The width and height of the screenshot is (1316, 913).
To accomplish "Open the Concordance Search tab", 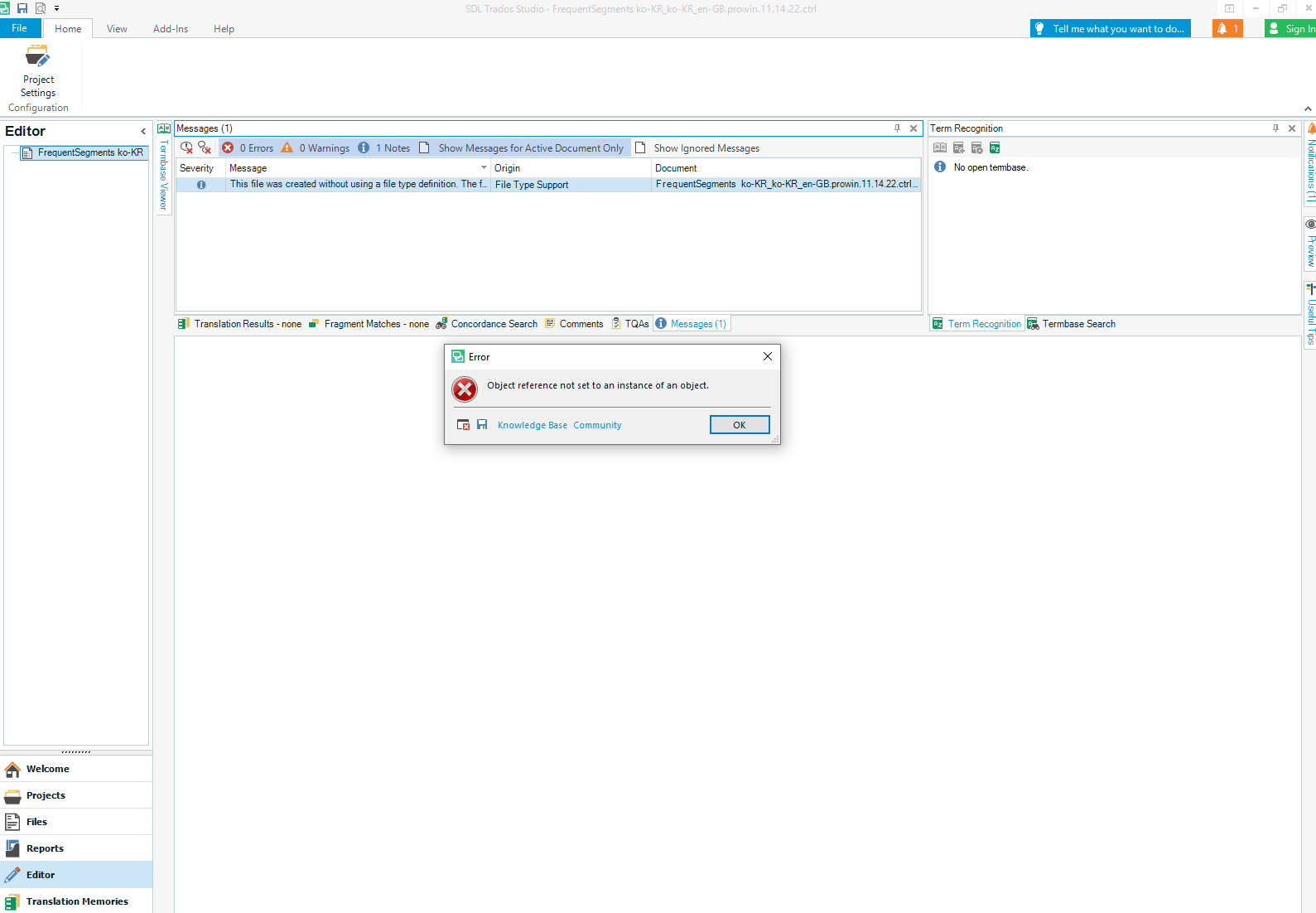I will [x=487, y=324].
